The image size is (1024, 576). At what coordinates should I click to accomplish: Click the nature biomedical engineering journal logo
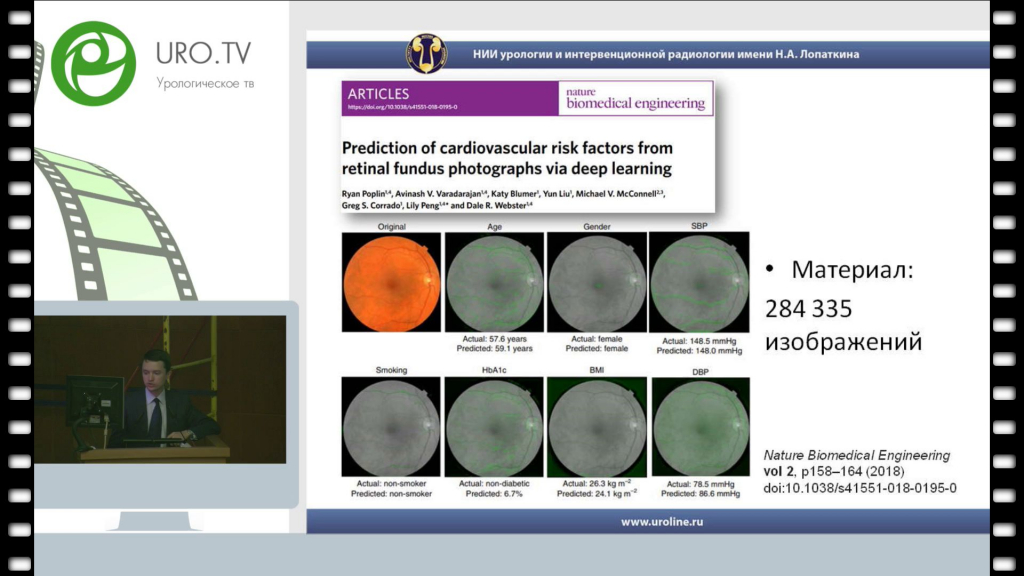click(x=635, y=98)
